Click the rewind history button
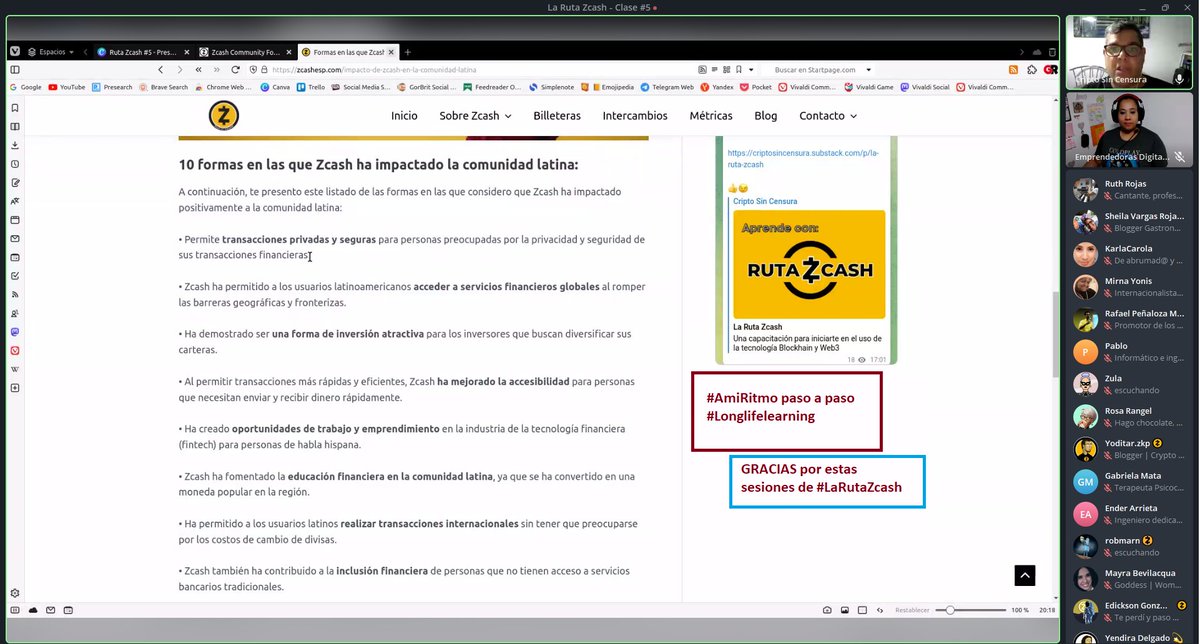The width and height of the screenshot is (1200, 644). pyautogui.click(x=198, y=70)
